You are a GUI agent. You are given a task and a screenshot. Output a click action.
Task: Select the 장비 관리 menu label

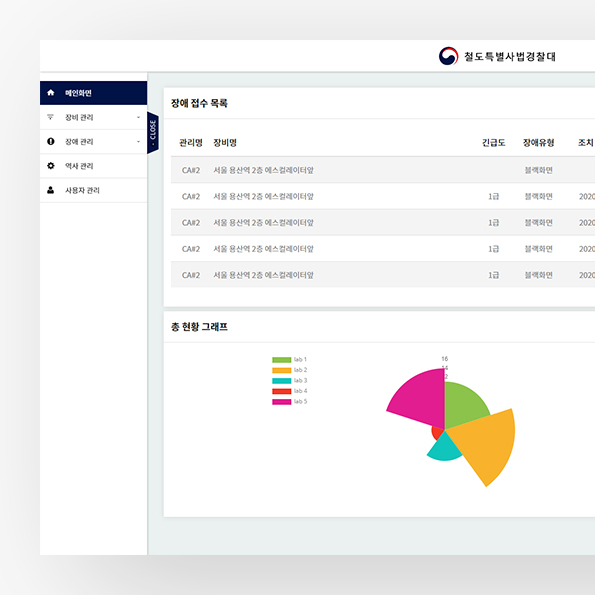point(79,117)
